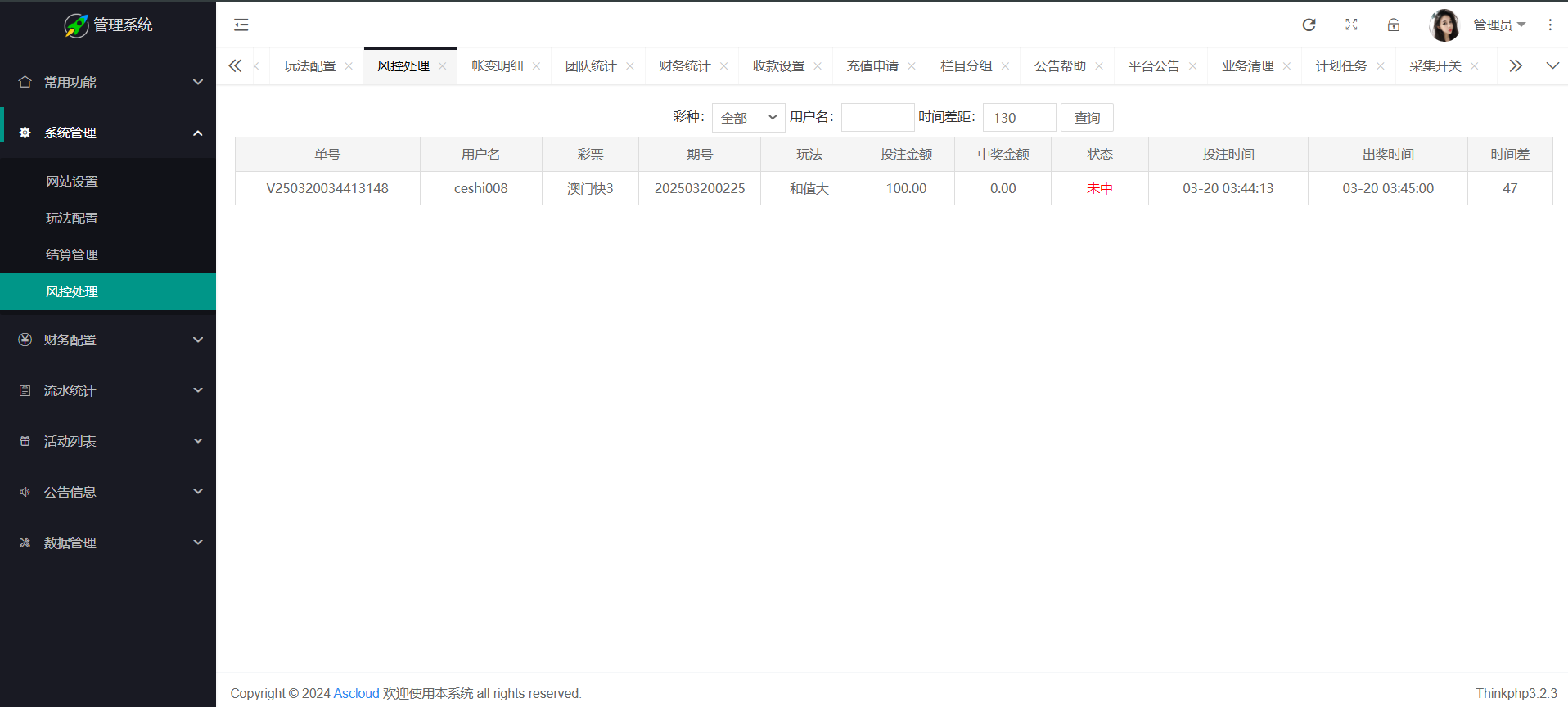
Task: Close the 业务清理 tab
Action: pos(1287,66)
